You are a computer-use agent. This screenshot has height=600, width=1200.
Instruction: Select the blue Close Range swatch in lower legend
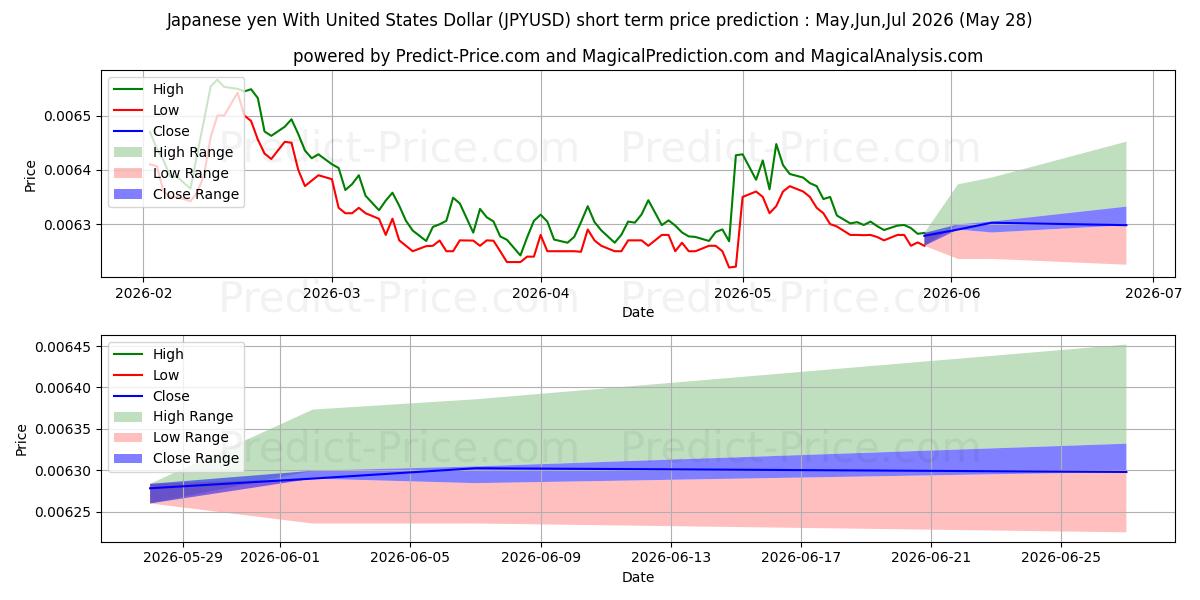pyautogui.click(x=131, y=458)
